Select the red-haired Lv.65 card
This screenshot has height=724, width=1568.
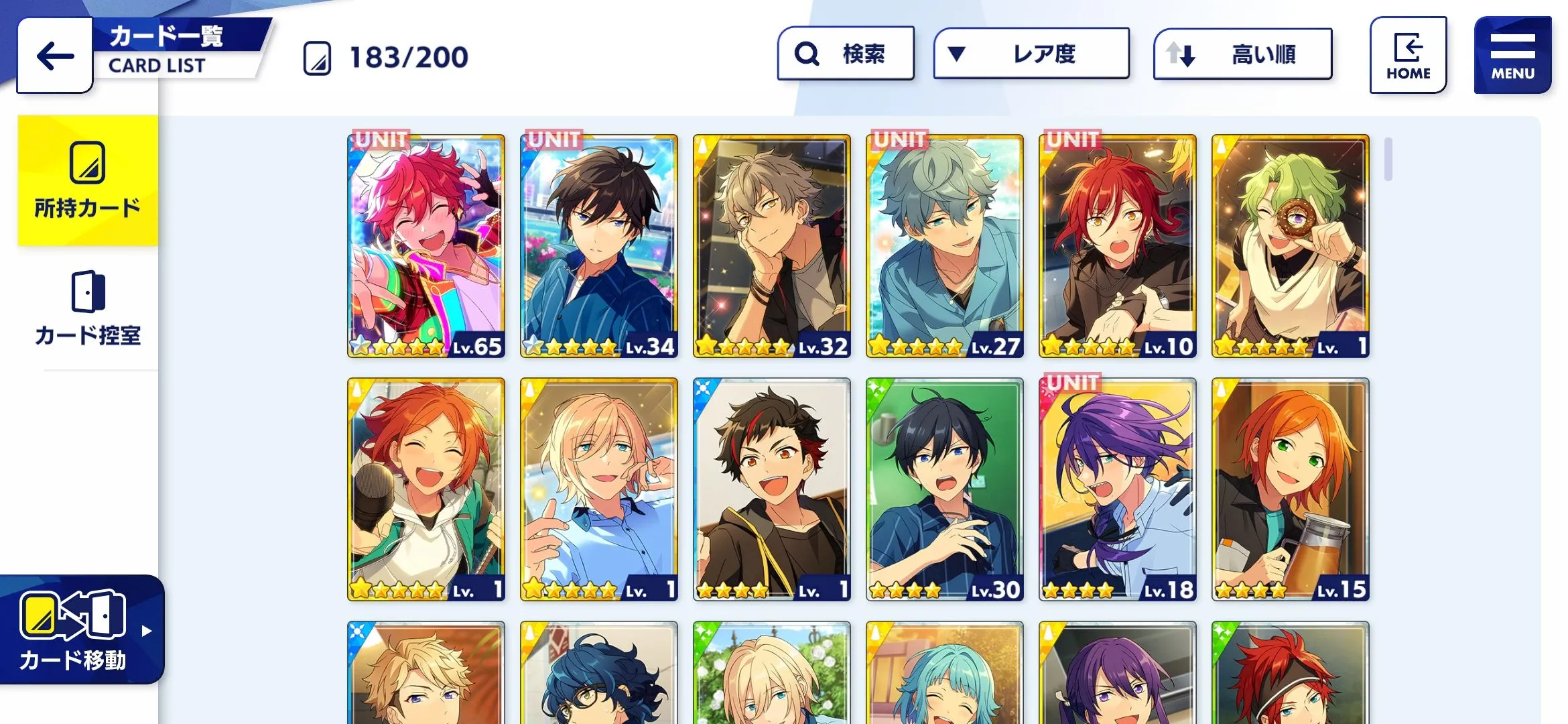point(426,246)
